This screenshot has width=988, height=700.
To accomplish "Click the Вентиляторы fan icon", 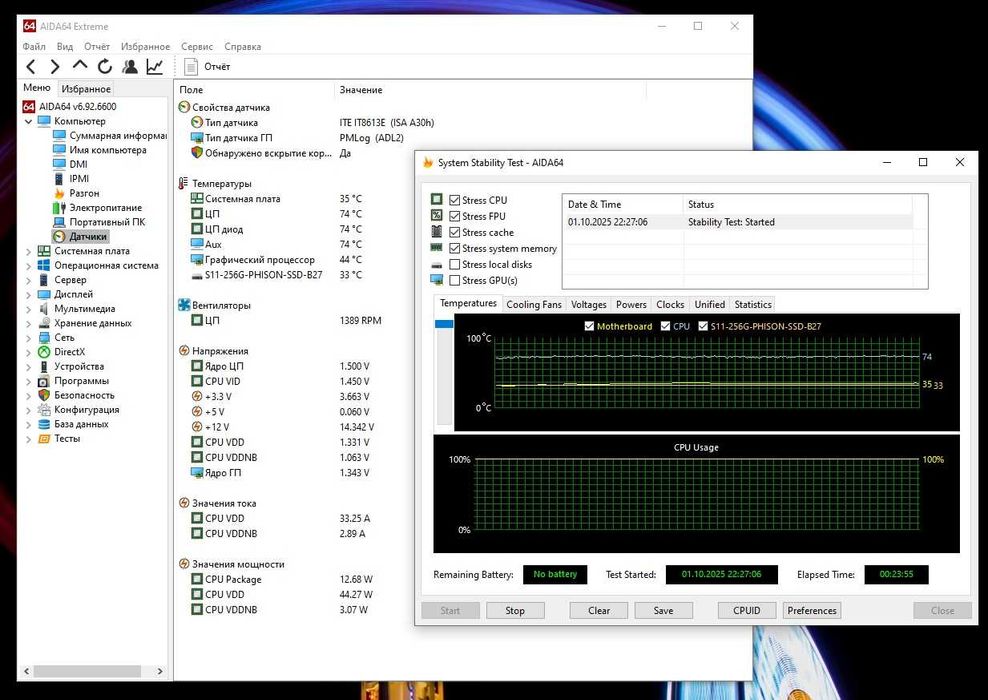I will (184, 305).
